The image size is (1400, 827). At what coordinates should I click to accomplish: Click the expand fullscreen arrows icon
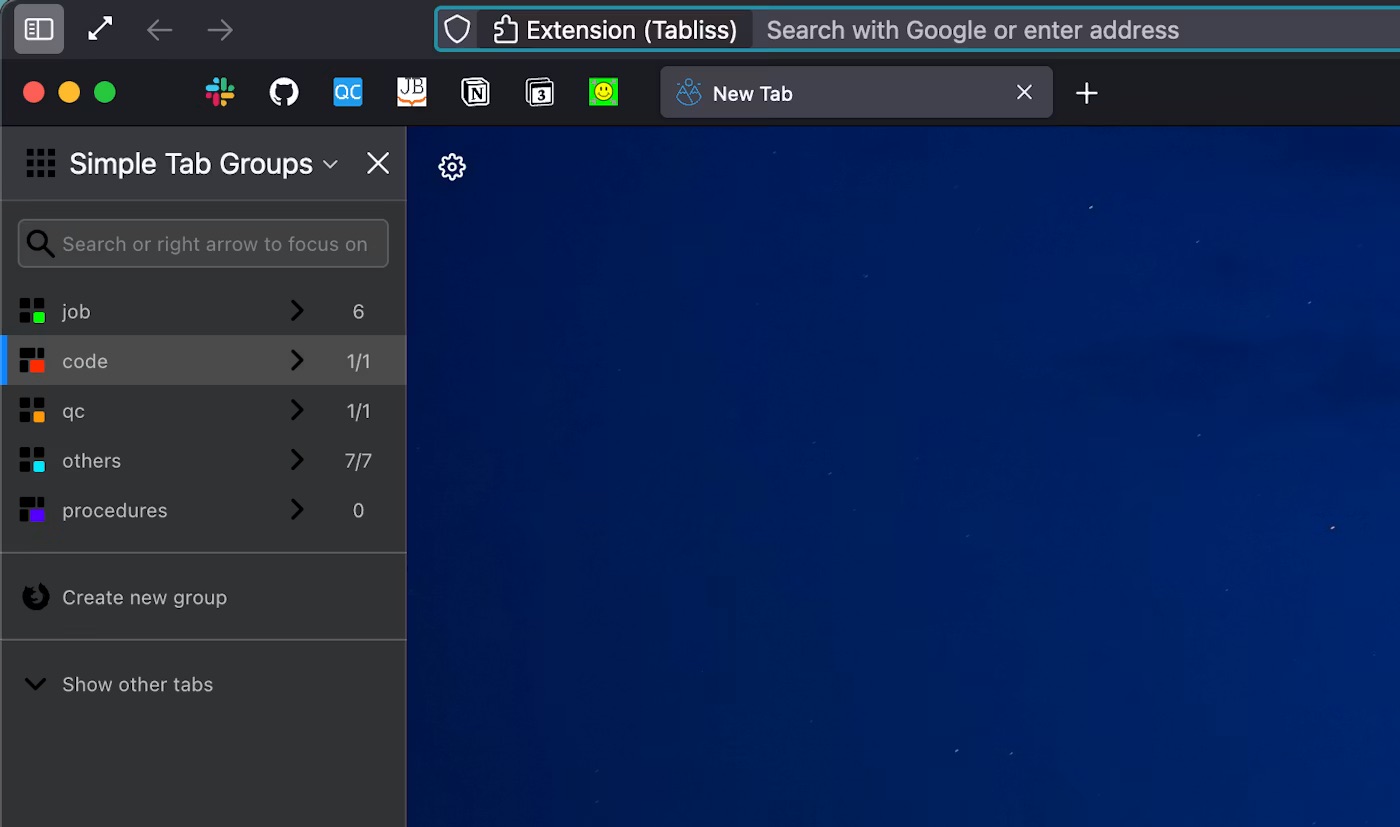[x=100, y=29]
